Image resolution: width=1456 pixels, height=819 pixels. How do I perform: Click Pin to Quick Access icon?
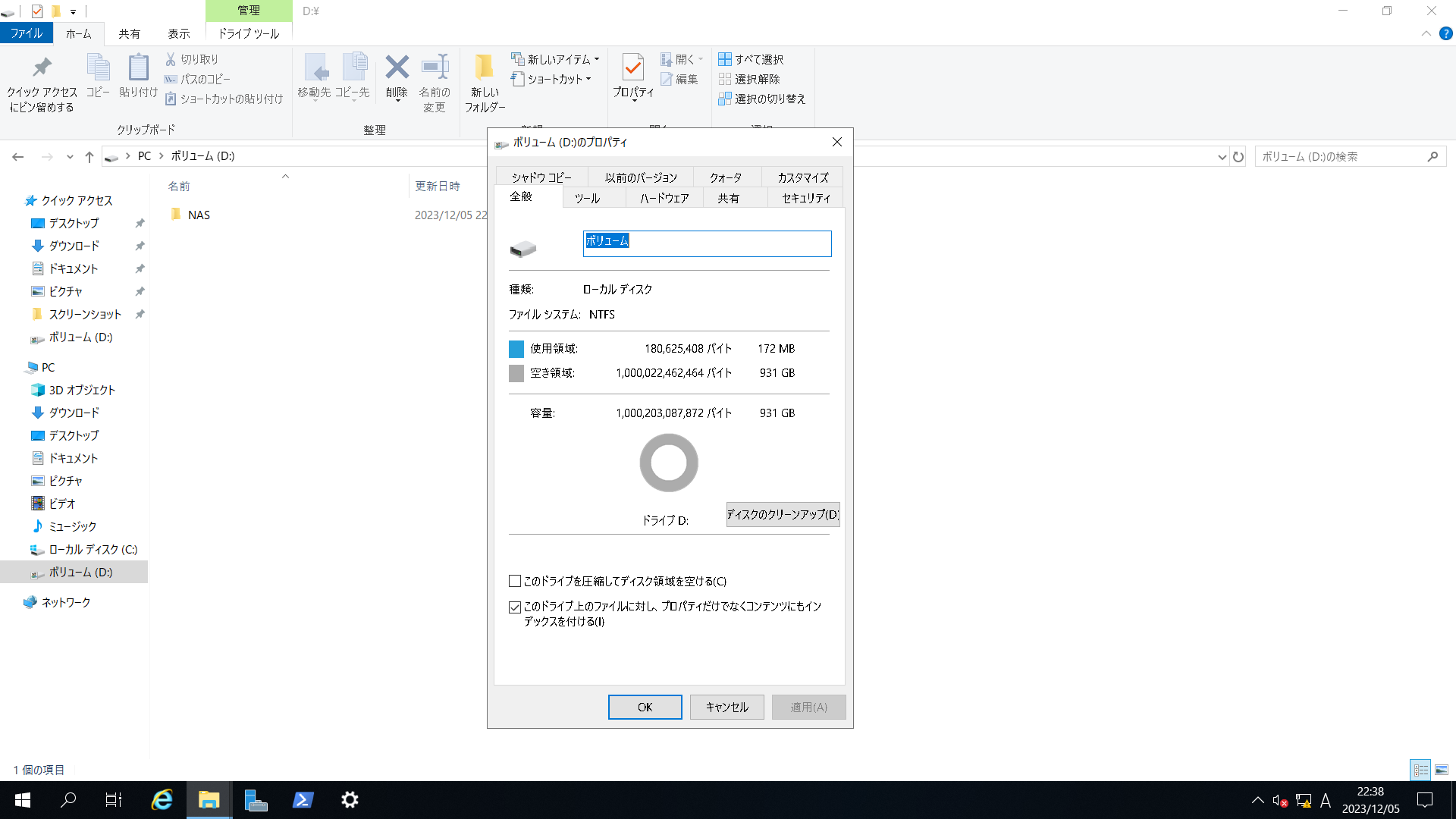[42, 68]
